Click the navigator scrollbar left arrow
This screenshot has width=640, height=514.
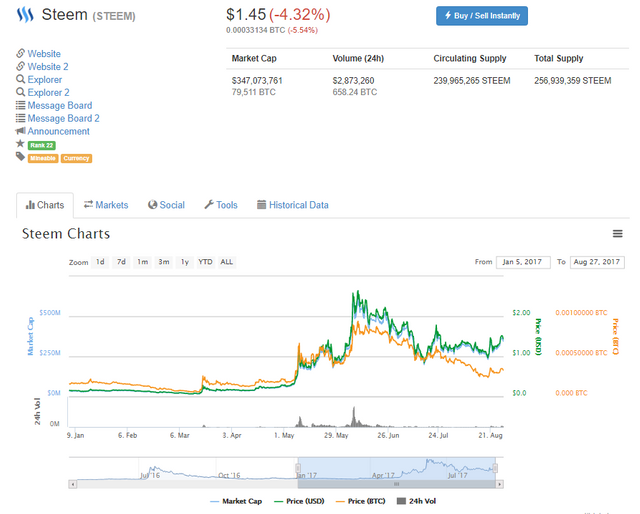[73, 484]
